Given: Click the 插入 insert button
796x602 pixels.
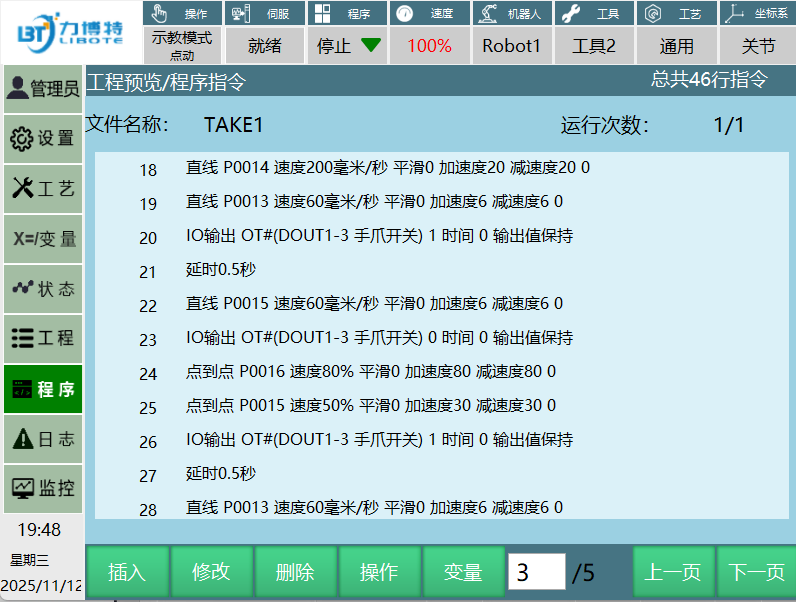Looking at the screenshot, I should pos(127,572).
